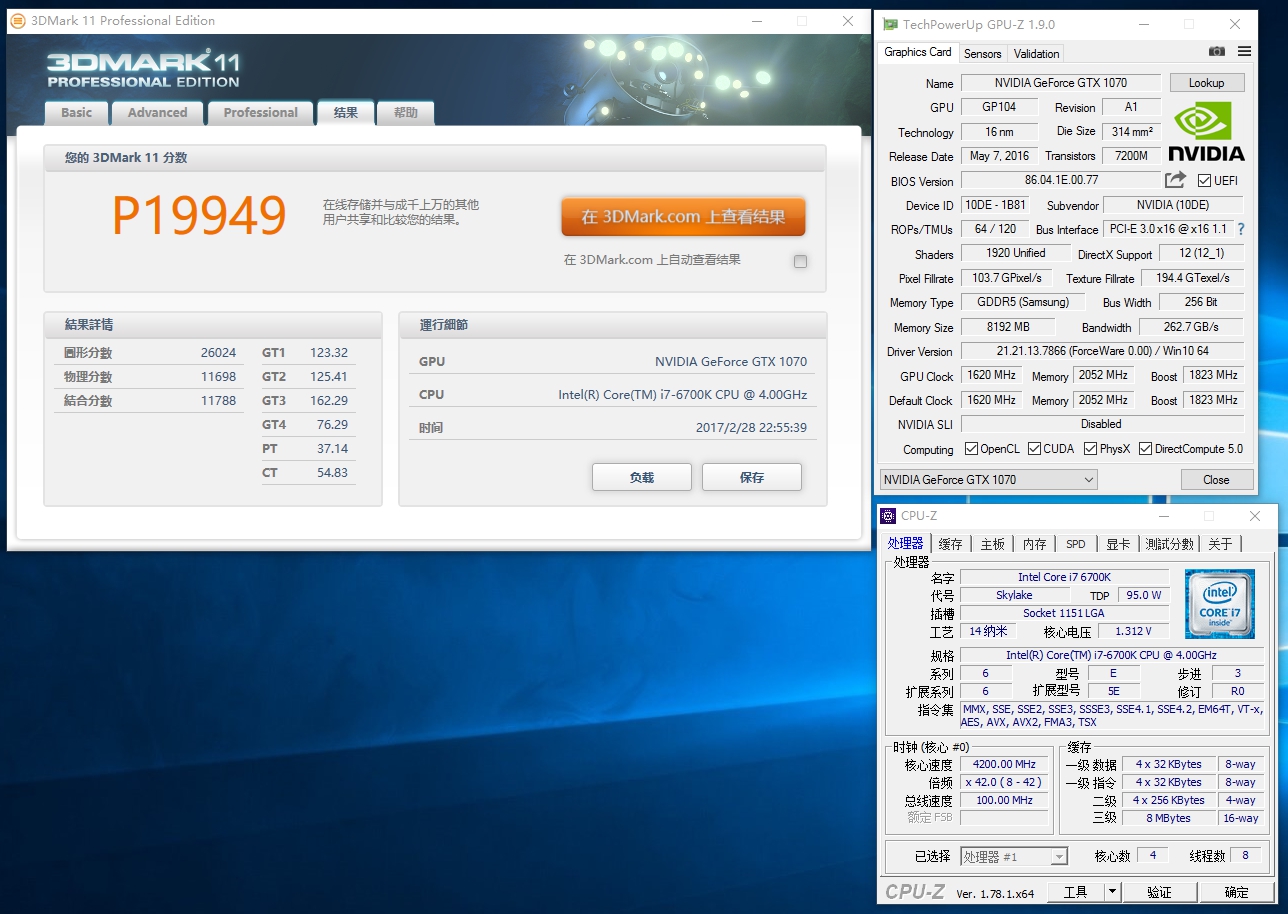Toggle the OpenCL checkbox
The image size is (1288, 914).
[971, 449]
